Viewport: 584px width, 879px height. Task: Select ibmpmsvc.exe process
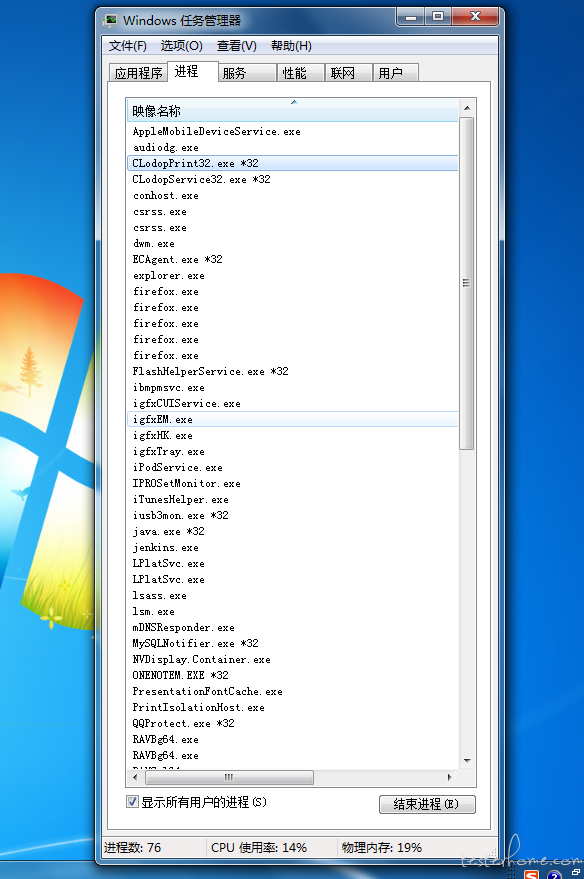[x=292, y=387]
